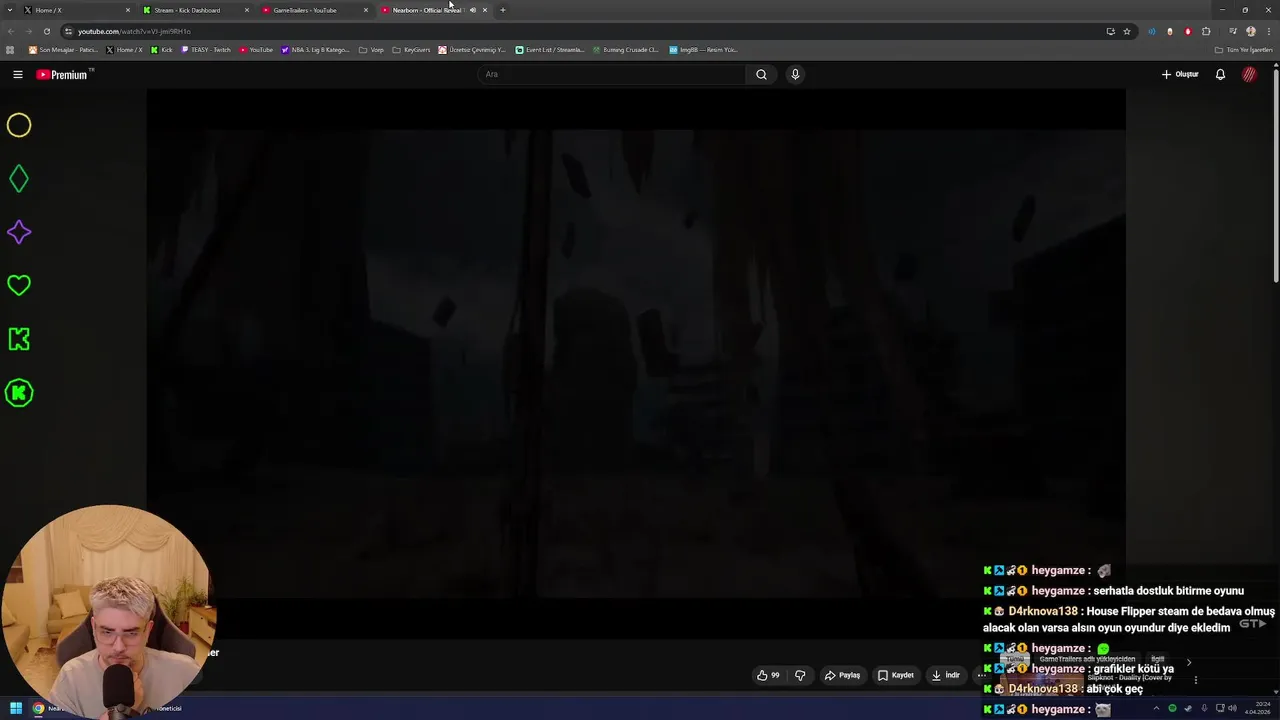Click the green diamond overlay icon
This screenshot has height=720, width=1280.
[x=19, y=179]
